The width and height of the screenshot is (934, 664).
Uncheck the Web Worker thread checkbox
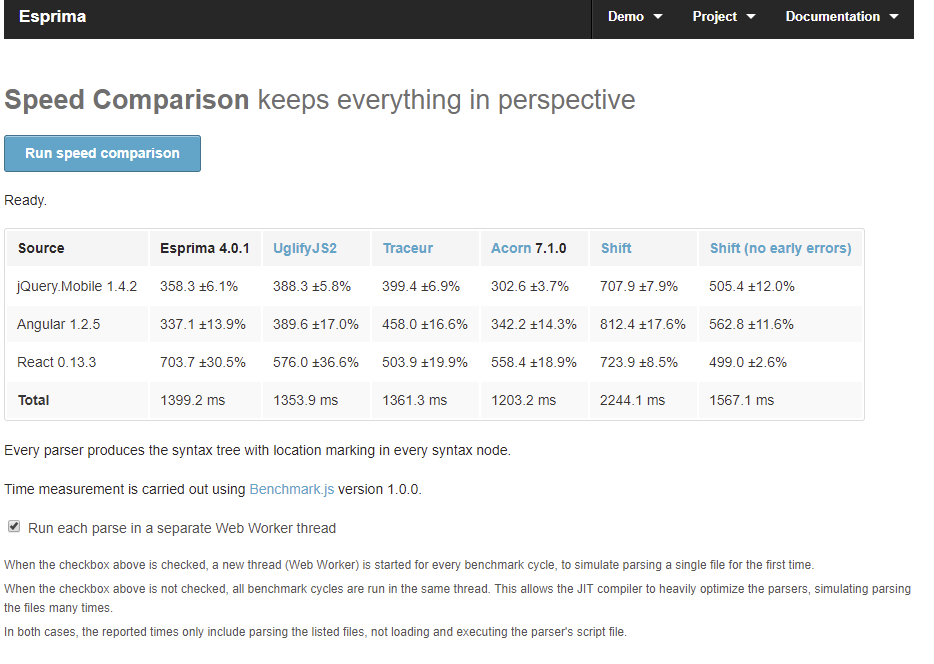[x=14, y=526]
